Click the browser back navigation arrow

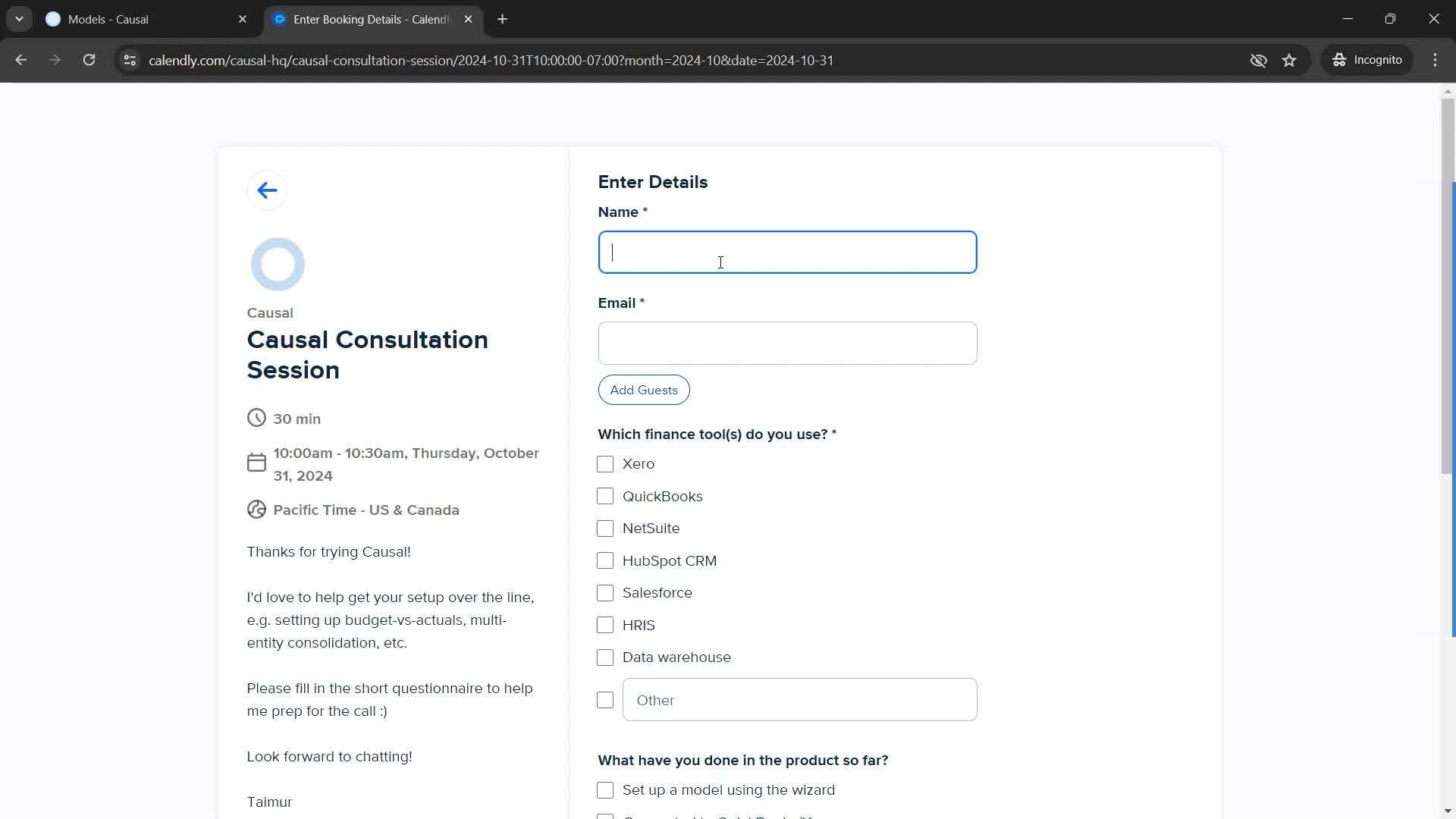[21, 60]
